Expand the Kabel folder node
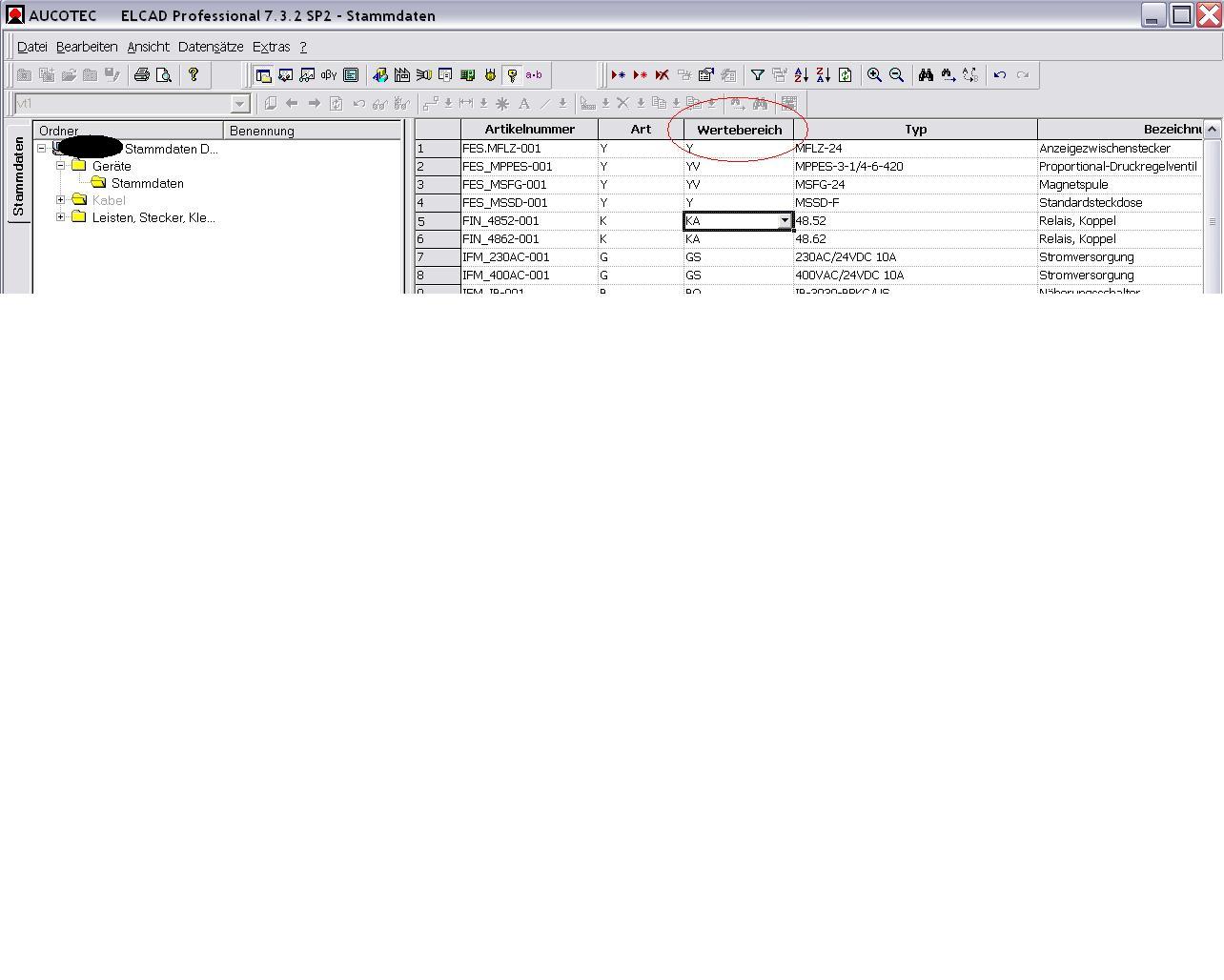This screenshot has width=1224, height=980. click(60, 199)
